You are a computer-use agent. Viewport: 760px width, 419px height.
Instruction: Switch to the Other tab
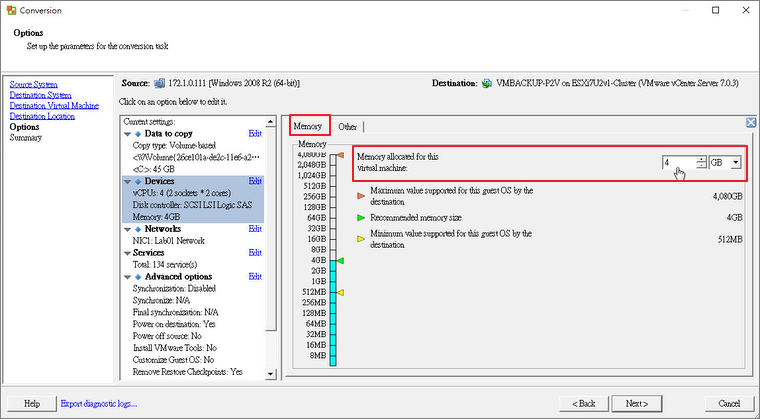coord(348,127)
